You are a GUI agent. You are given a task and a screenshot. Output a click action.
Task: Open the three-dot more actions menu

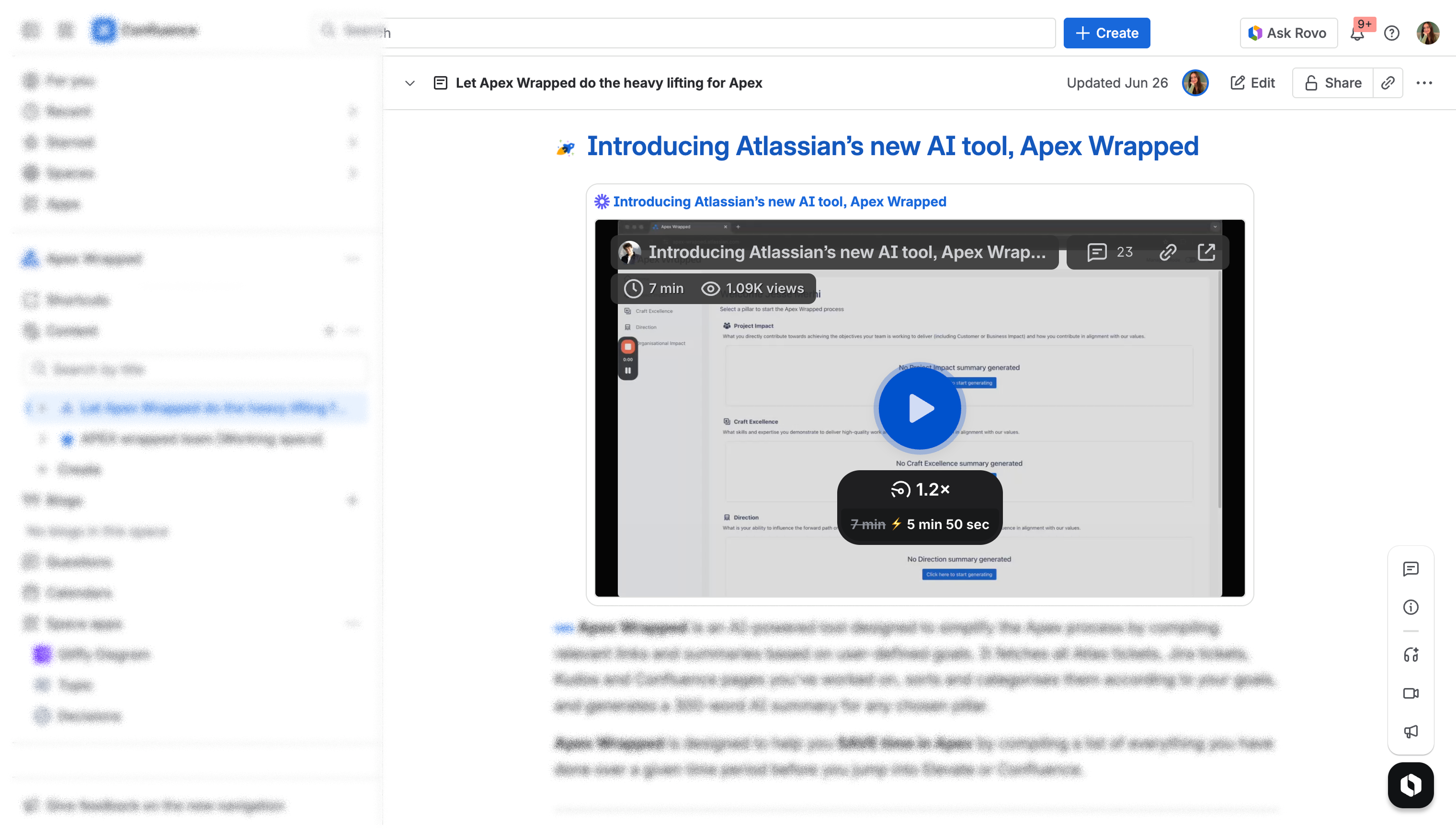[1424, 83]
